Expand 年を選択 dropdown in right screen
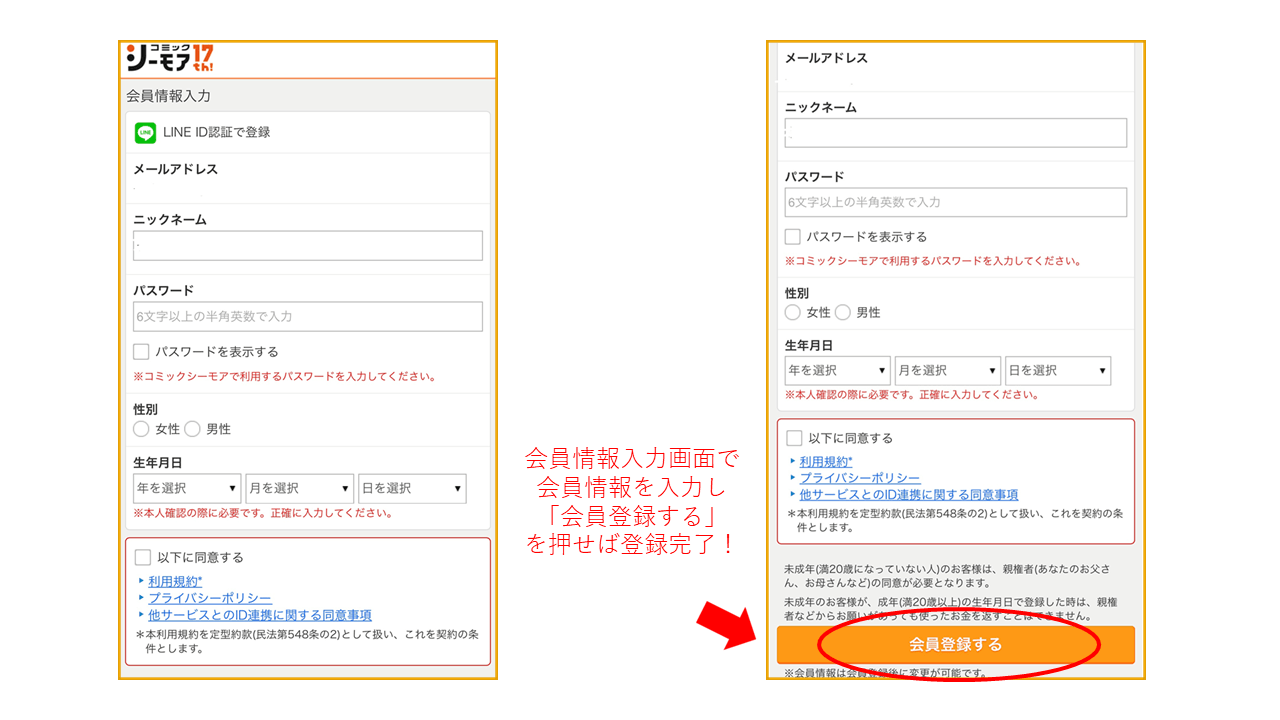The width and height of the screenshot is (1280, 720). coord(837,370)
